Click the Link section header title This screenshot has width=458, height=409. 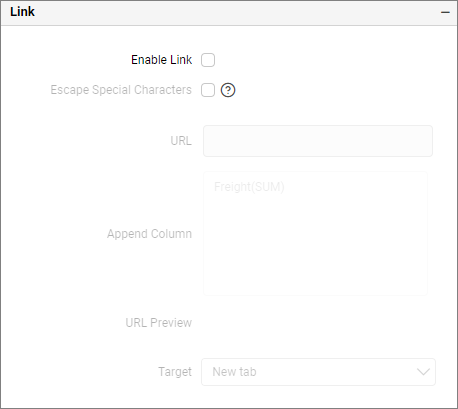point(22,12)
